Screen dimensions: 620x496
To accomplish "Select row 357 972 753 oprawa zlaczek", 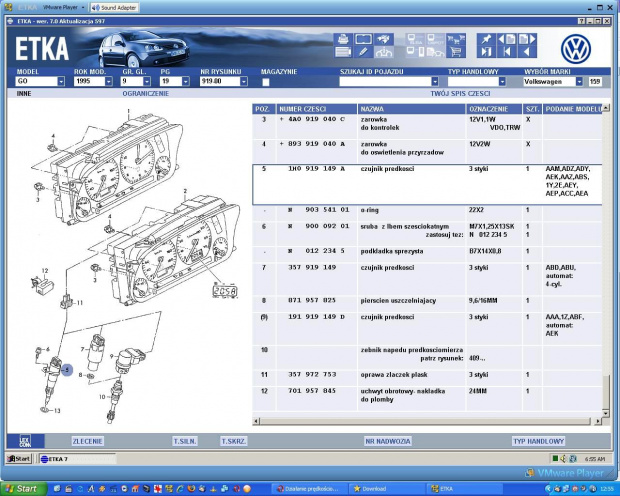I will click(x=427, y=378).
